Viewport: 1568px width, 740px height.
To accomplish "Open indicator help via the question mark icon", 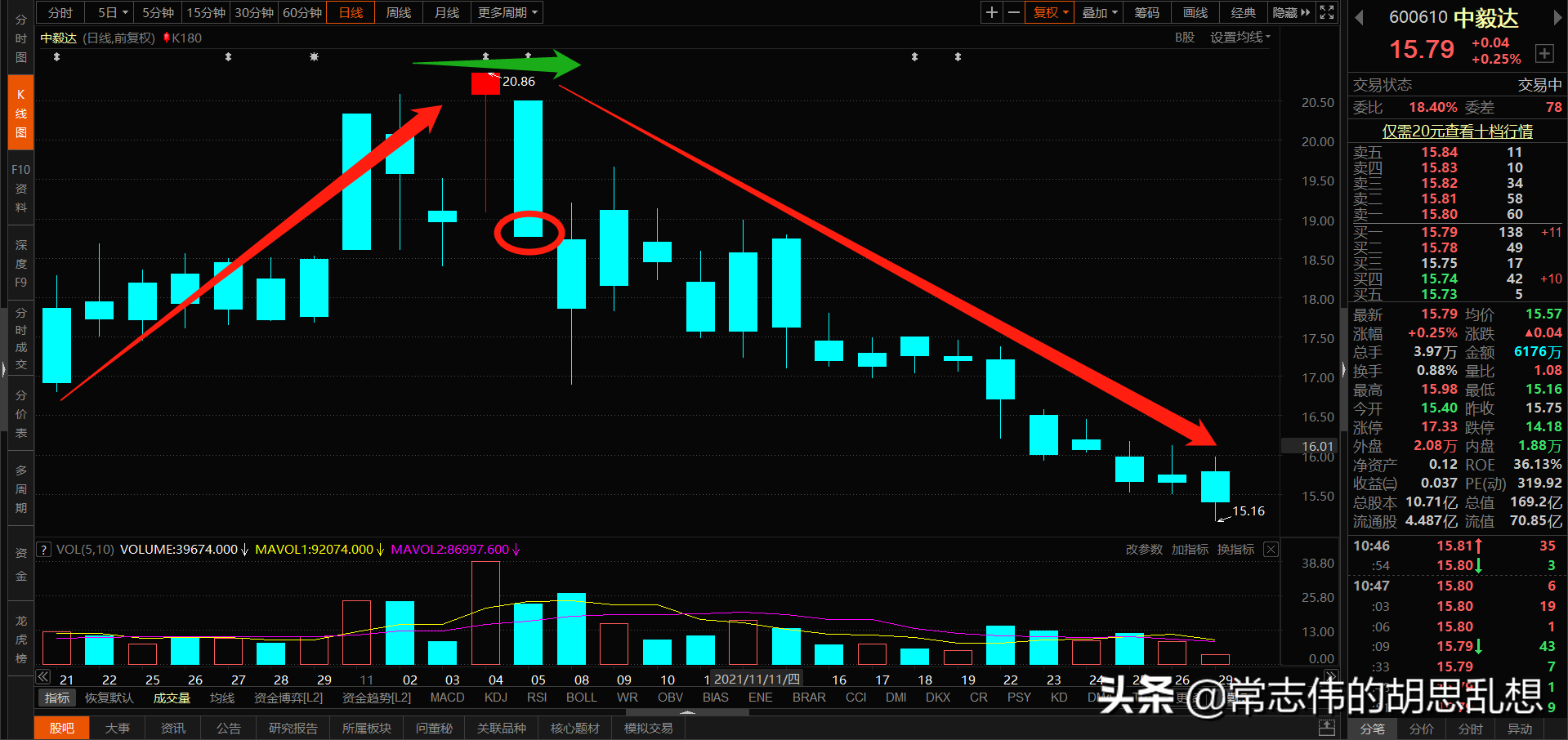I will click(43, 549).
